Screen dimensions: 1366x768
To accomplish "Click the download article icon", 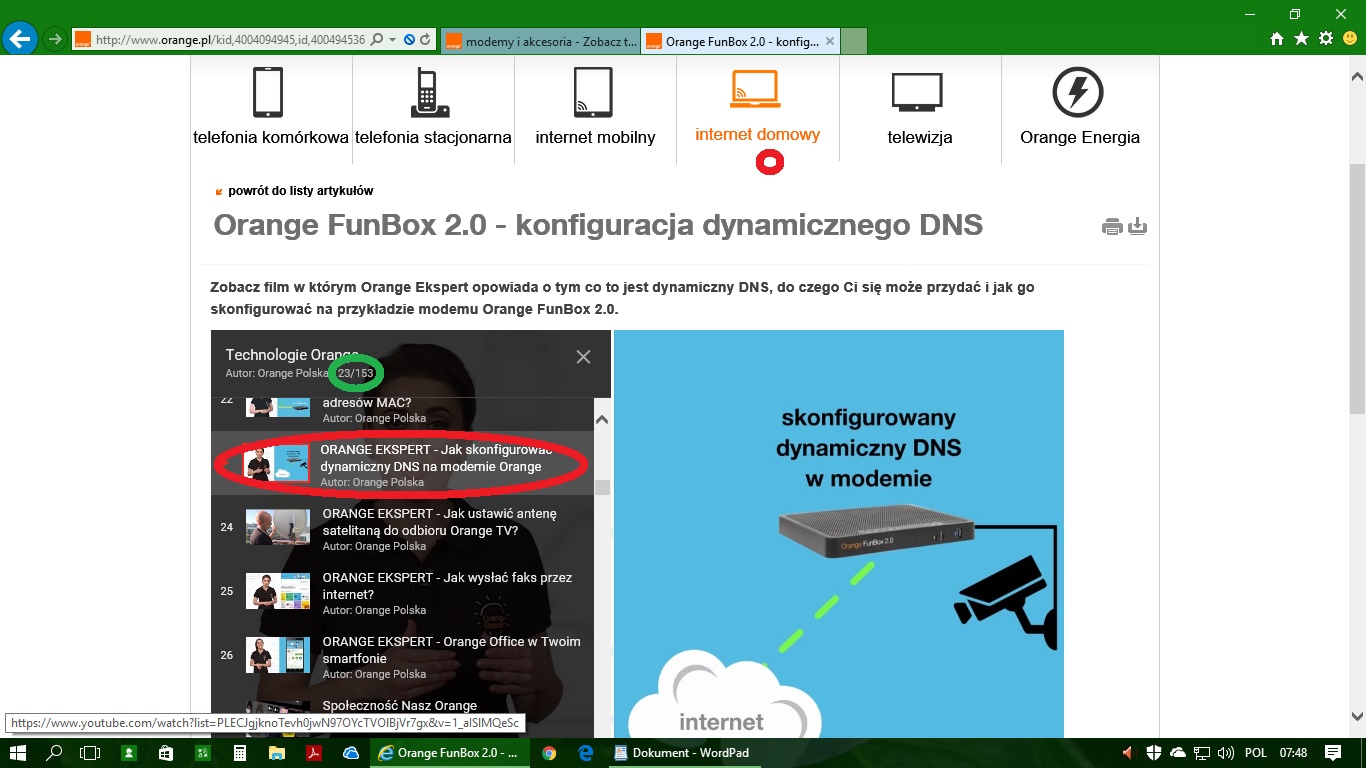I will [x=1137, y=227].
